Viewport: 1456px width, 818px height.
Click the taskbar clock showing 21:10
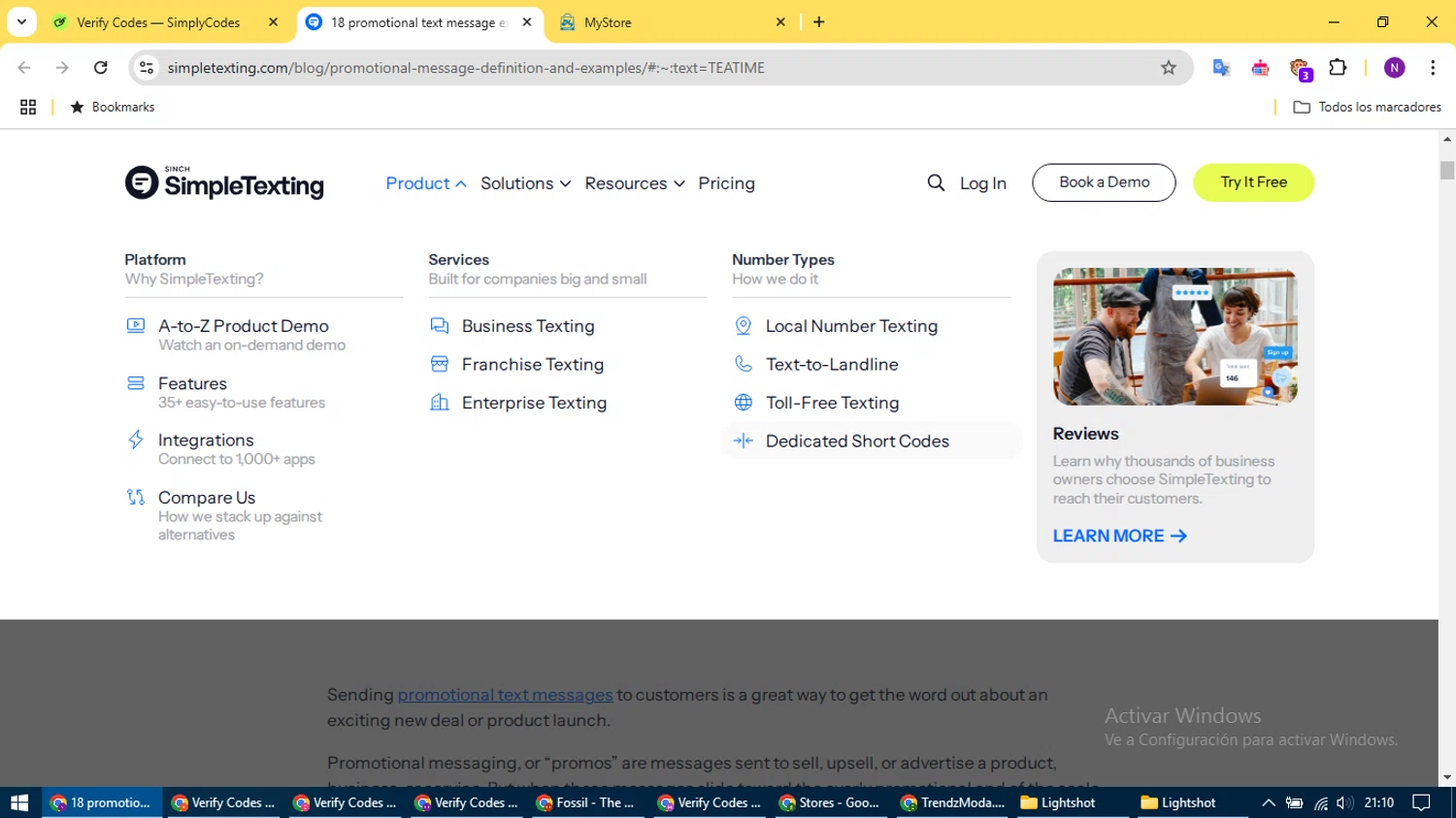pos(1378,802)
